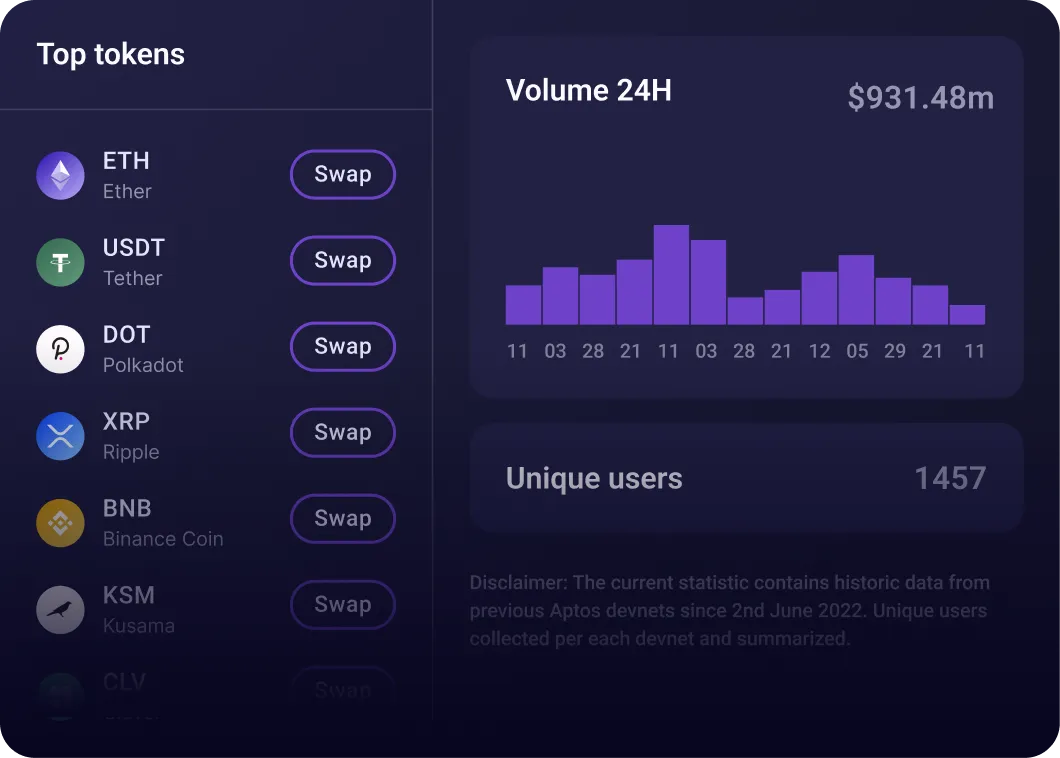This screenshot has width=1060, height=758.
Task: Click the Ethereum diamond symbol inside its logo
Action: 60,174
